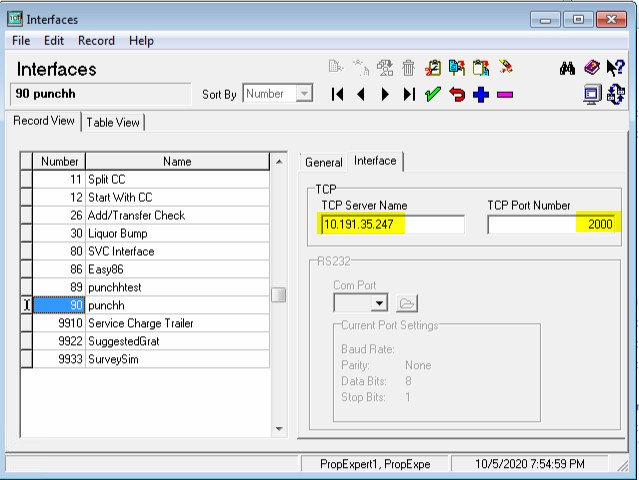Undo changes with red arrow icon

click(x=457, y=95)
